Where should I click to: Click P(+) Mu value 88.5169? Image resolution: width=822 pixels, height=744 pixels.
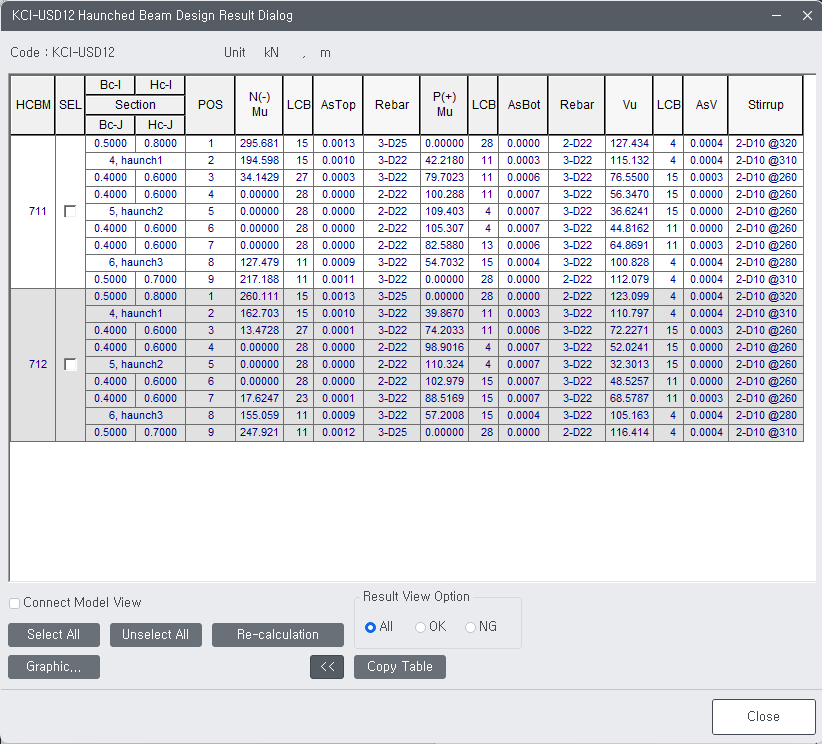[444, 398]
